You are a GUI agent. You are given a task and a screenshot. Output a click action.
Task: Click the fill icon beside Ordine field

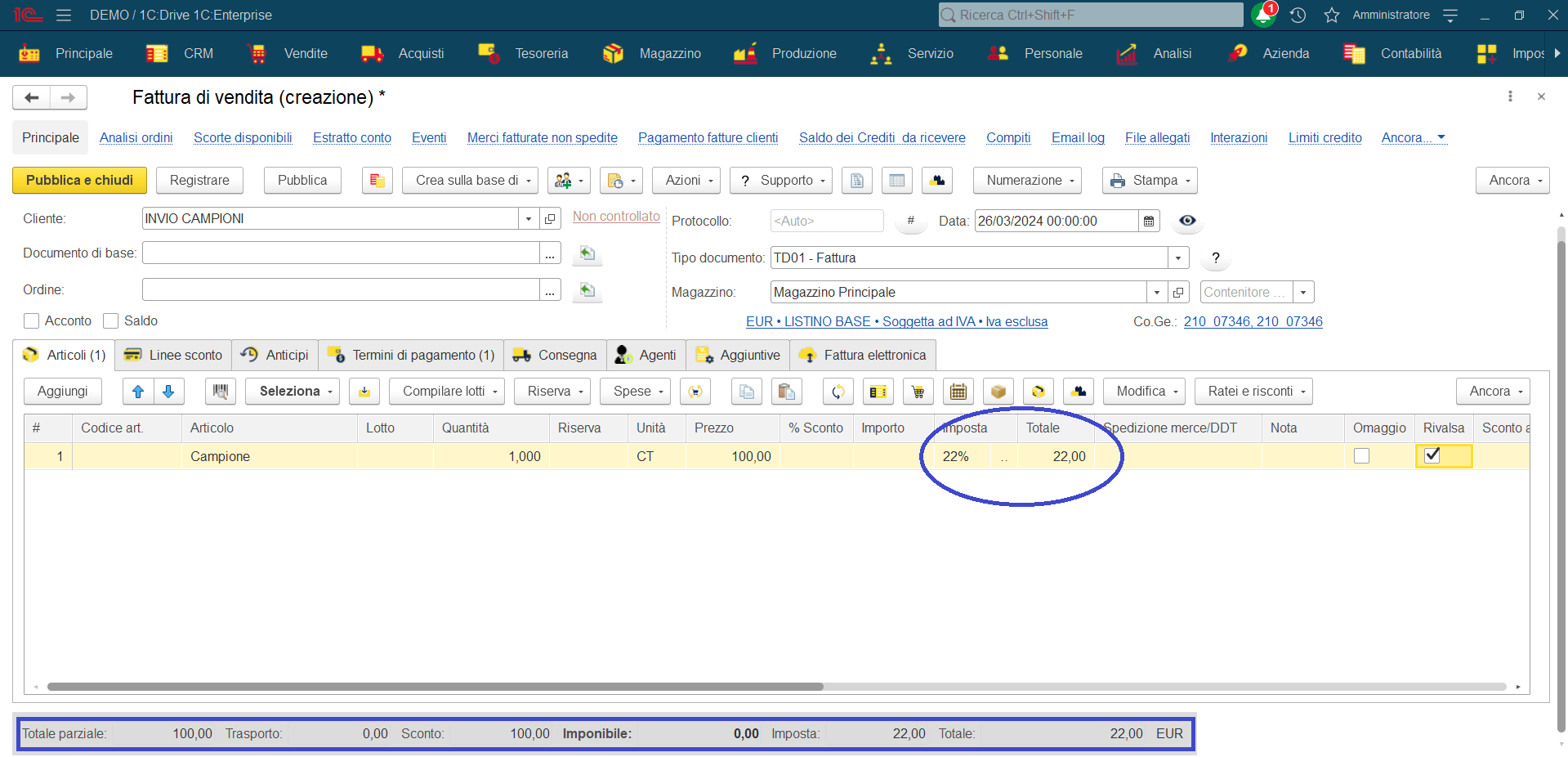click(587, 290)
